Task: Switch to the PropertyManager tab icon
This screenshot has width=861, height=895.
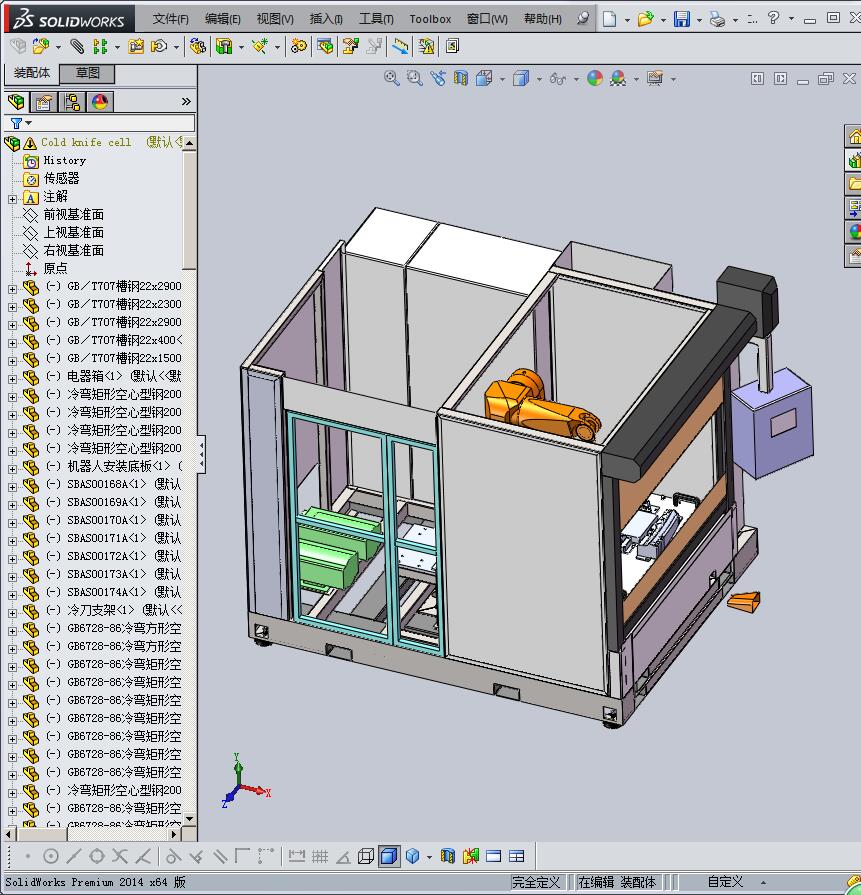Action: 44,102
